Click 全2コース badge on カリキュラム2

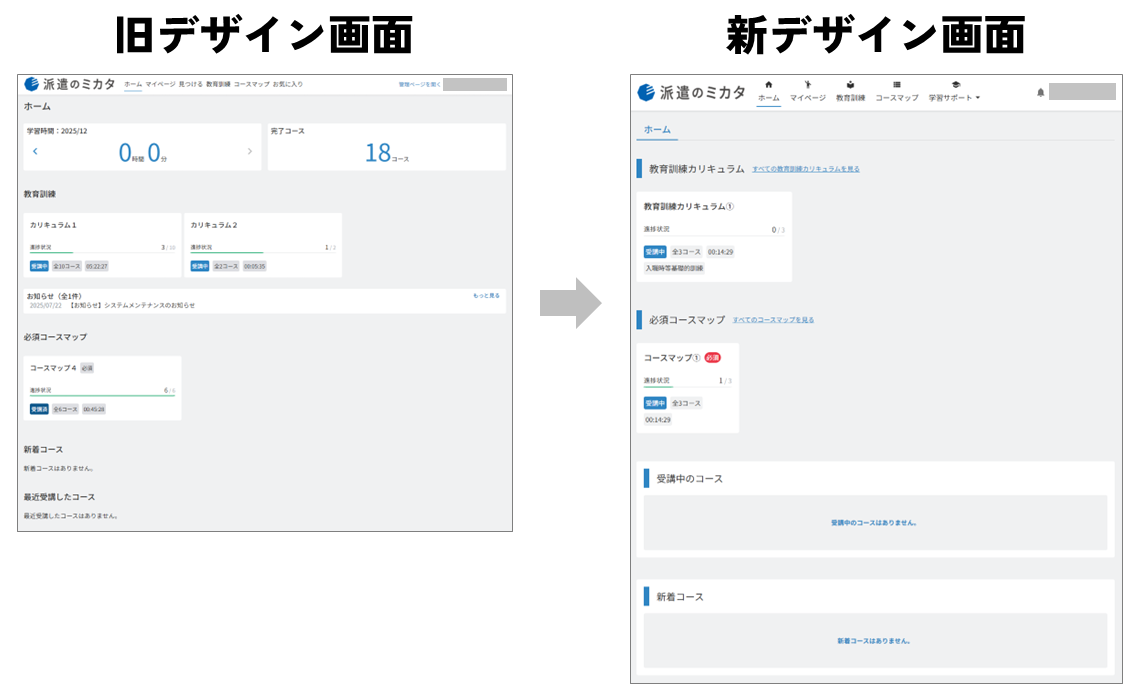pos(226,266)
